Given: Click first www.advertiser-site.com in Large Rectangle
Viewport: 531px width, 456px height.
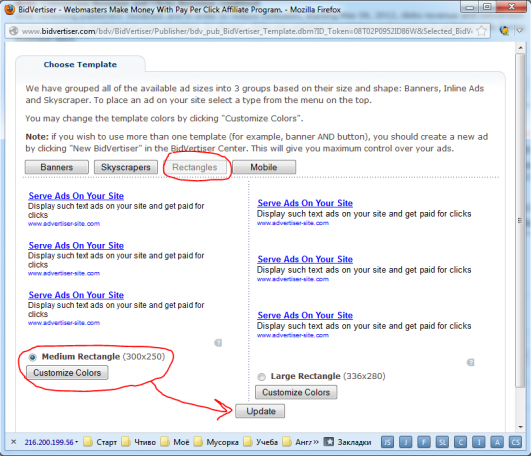Looking at the screenshot, I should click(x=293, y=223).
